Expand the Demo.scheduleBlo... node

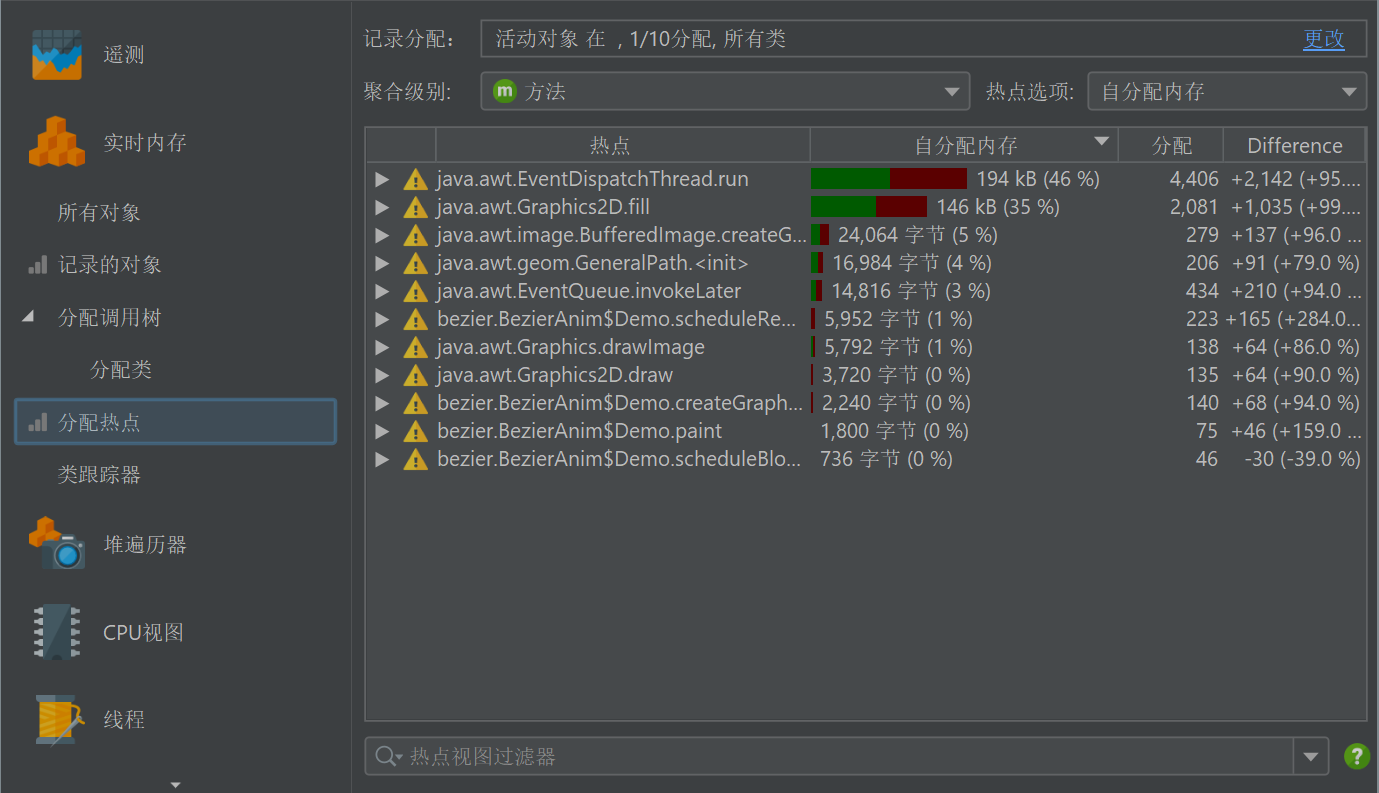(x=381, y=460)
